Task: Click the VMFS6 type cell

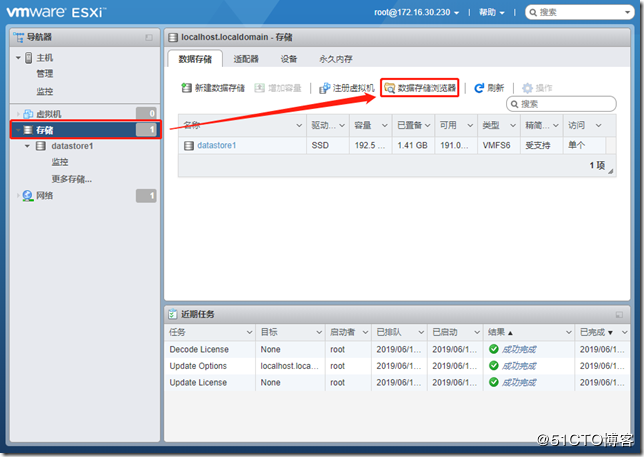Action: [x=497, y=145]
